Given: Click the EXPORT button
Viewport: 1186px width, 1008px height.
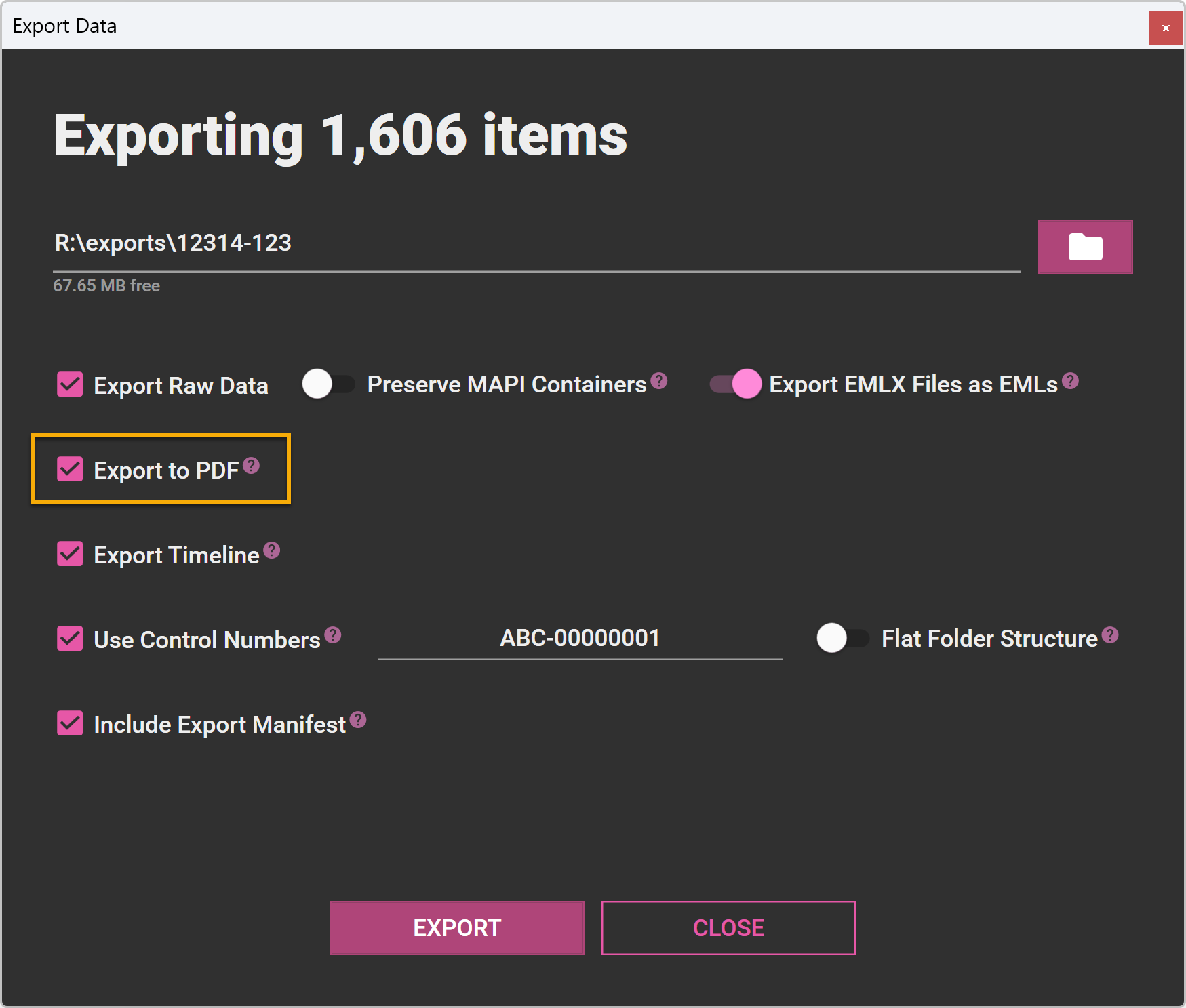Looking at the screenshot, I should coord(456,927).
